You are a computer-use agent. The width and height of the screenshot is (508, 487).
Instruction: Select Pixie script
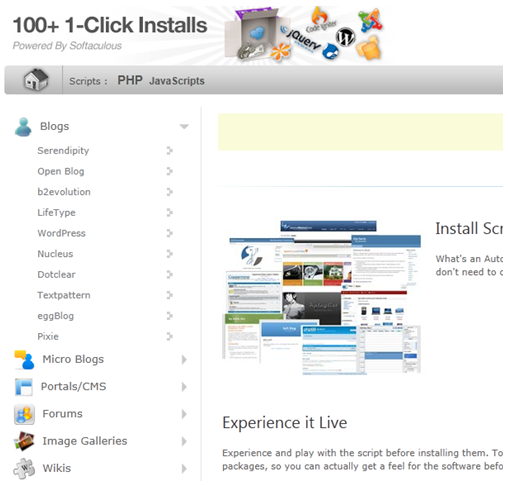[x=48, y=337]
